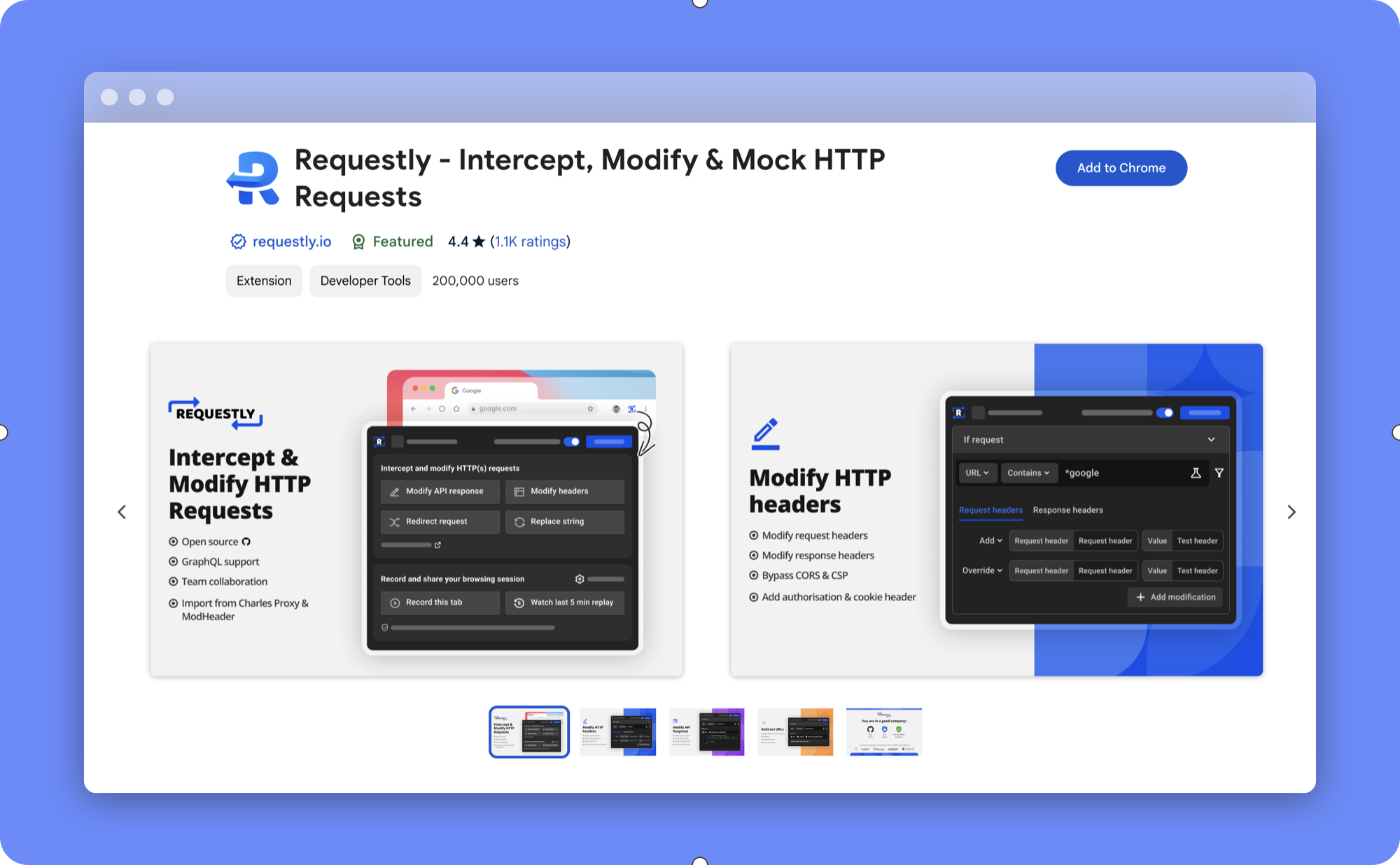Image resolution: width=1400 pixels, height=865 pixels.
Task: Click the flask icon in the URL condition row
Action: click(x=1196, y=473)
